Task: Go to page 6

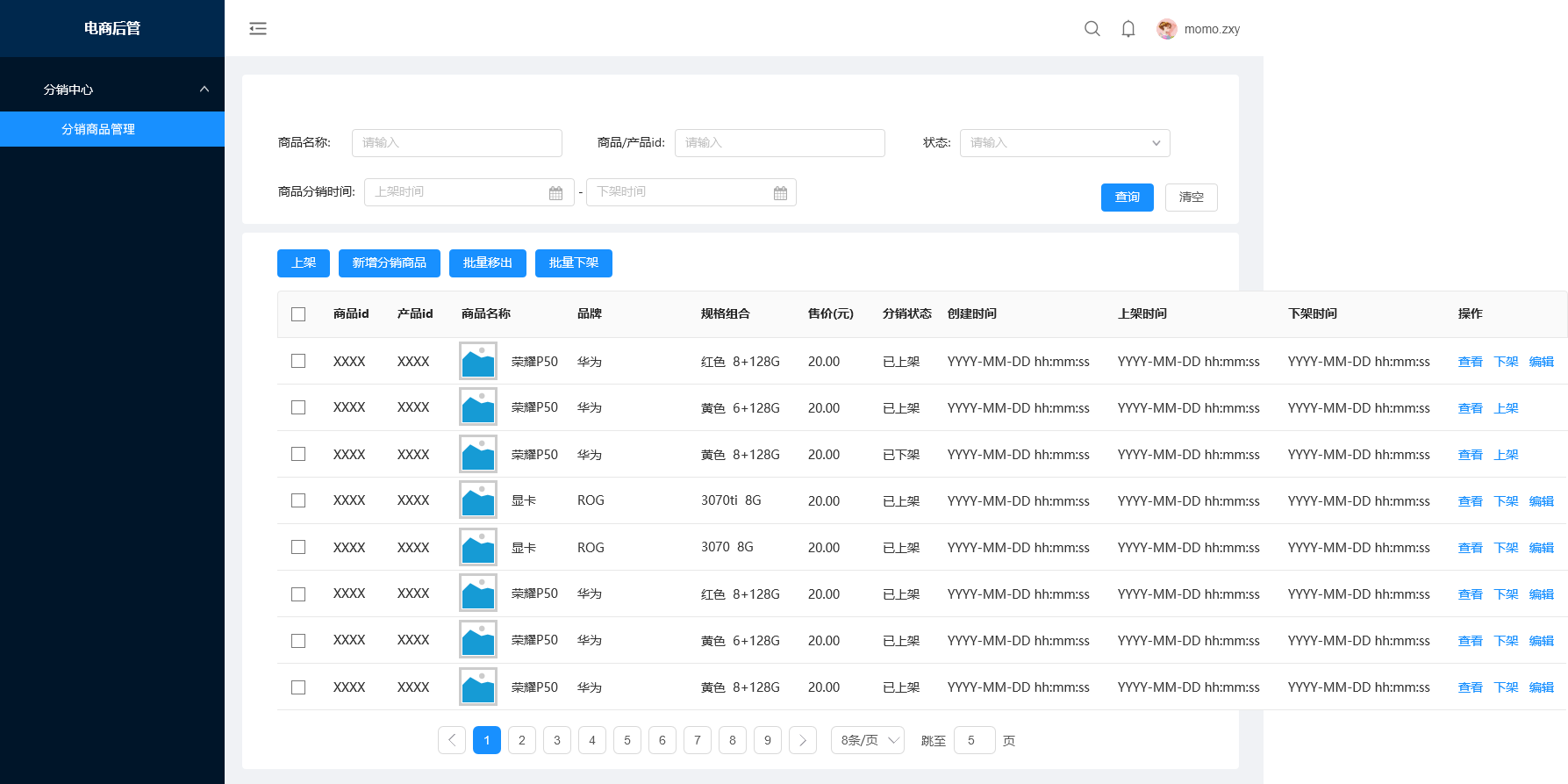Action: coord(662,740)
